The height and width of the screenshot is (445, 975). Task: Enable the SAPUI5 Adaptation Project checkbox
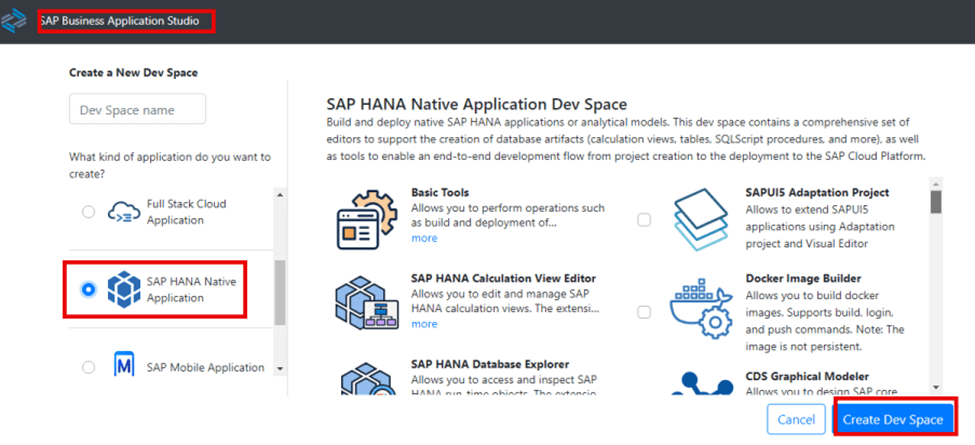click(644, 219)
